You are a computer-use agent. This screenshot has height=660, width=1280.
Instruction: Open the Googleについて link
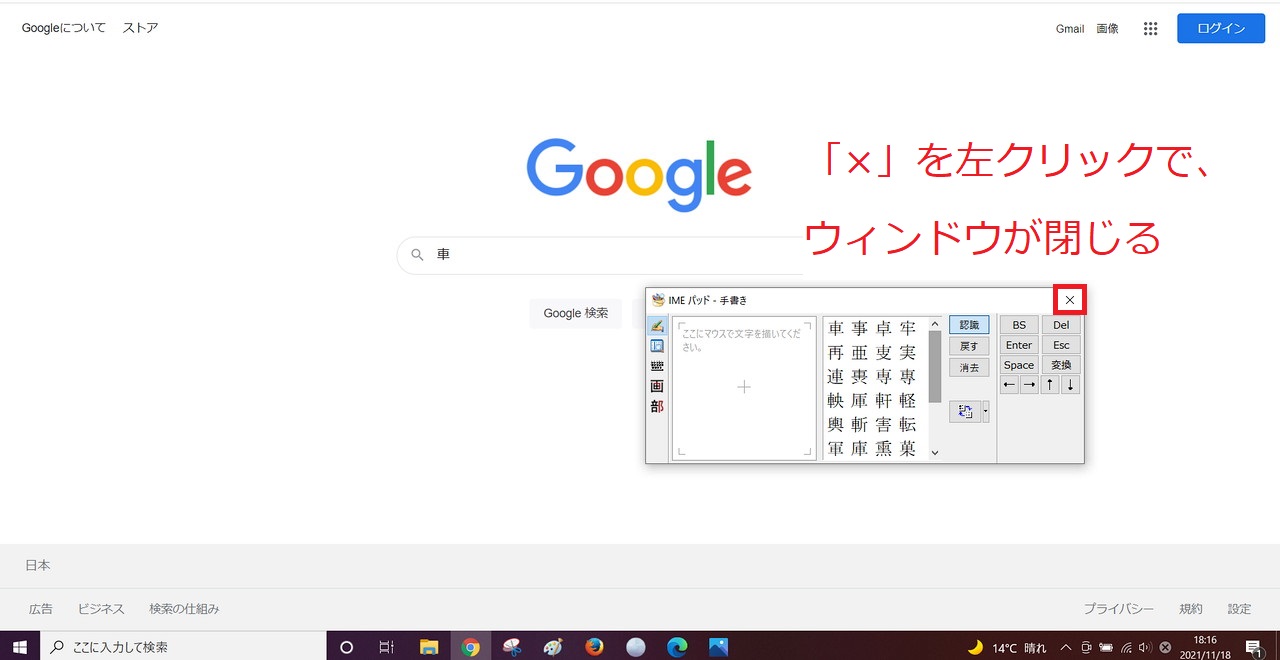64,28
